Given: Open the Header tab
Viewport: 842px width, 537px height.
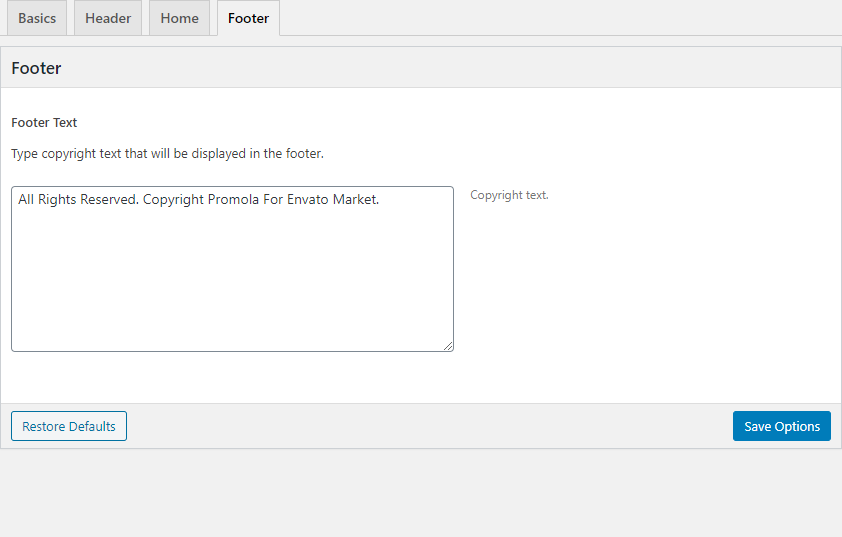Looking at the screenshot, I should 108,18.
